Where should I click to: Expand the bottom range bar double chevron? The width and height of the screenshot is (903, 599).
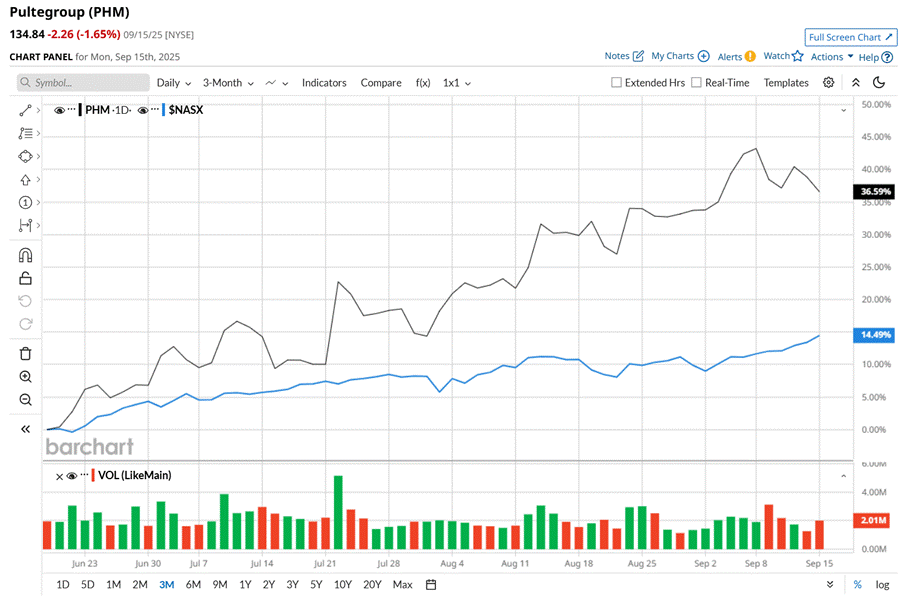[830, 584]
